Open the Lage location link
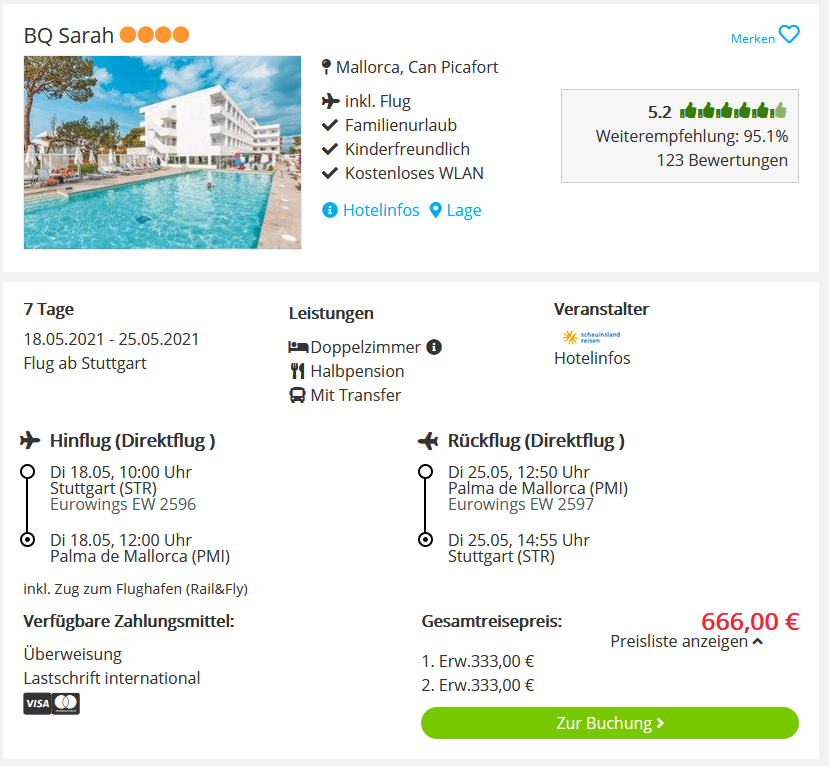829x766 pixels. point(464,210)
